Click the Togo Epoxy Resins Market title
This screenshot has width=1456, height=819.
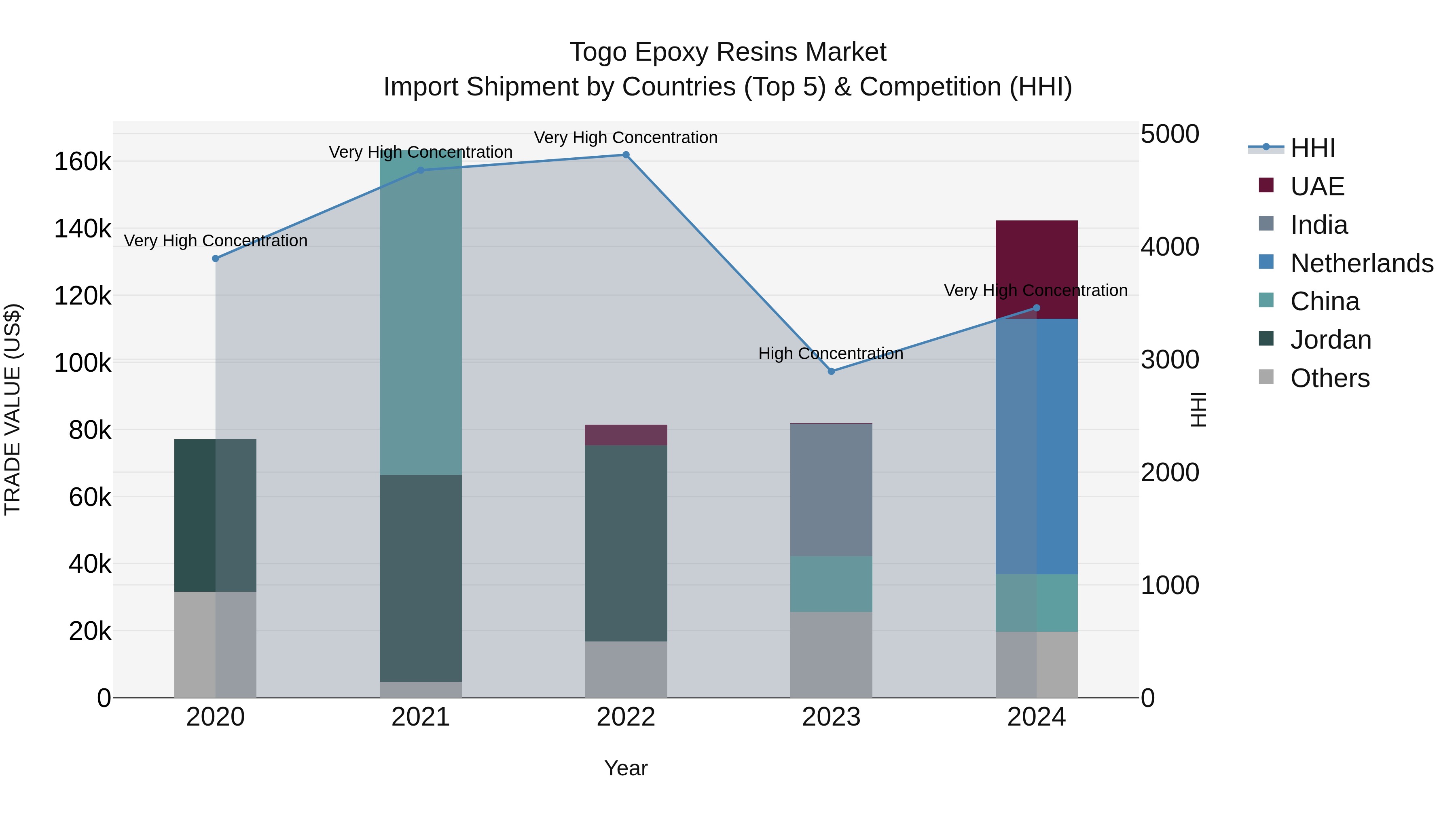point(728,52)
